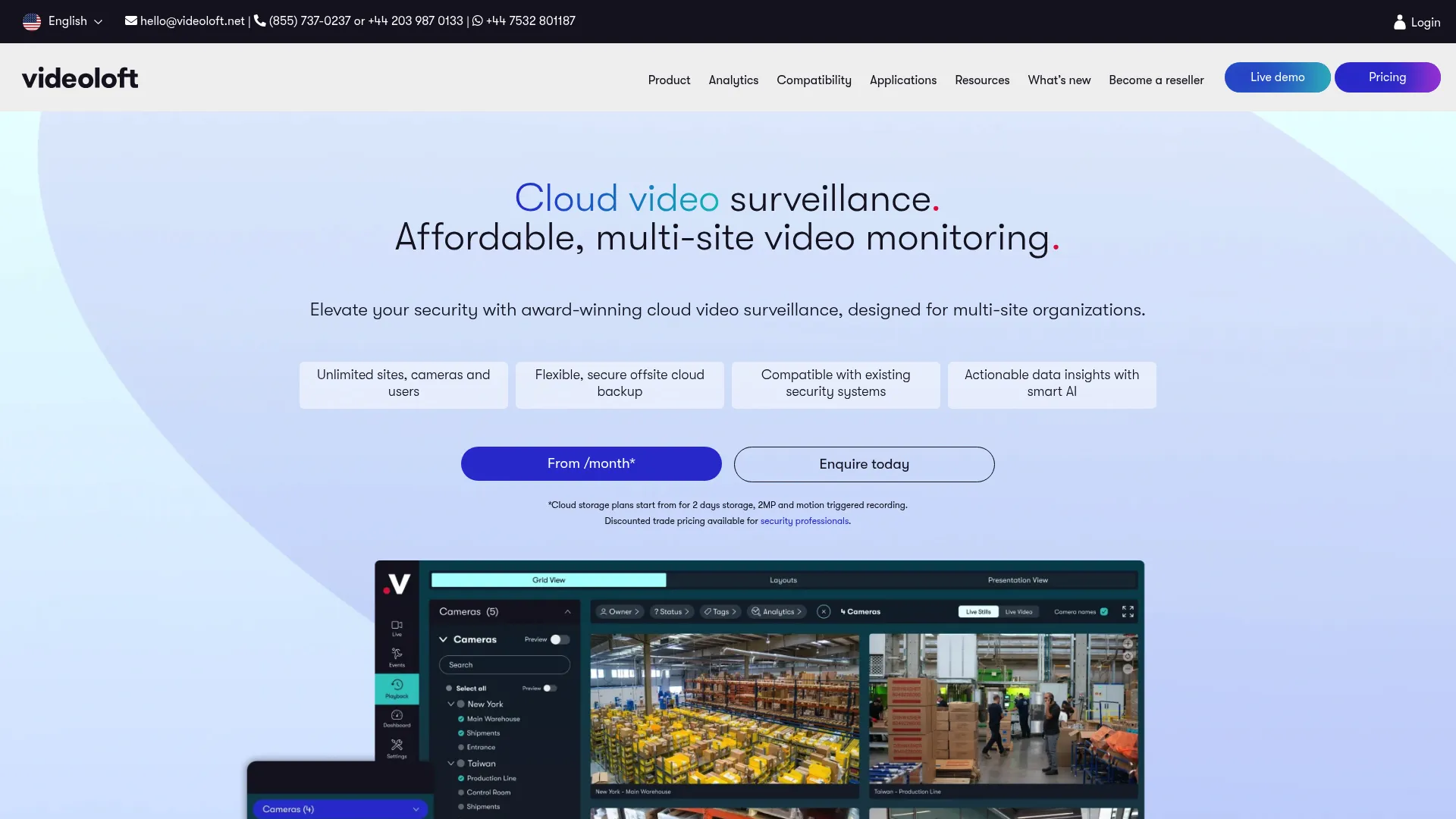Image resolution: width=1456 pixels, height=819 pixels.
Task: Clear filters with the X circle icon
Action: [824, 612]
